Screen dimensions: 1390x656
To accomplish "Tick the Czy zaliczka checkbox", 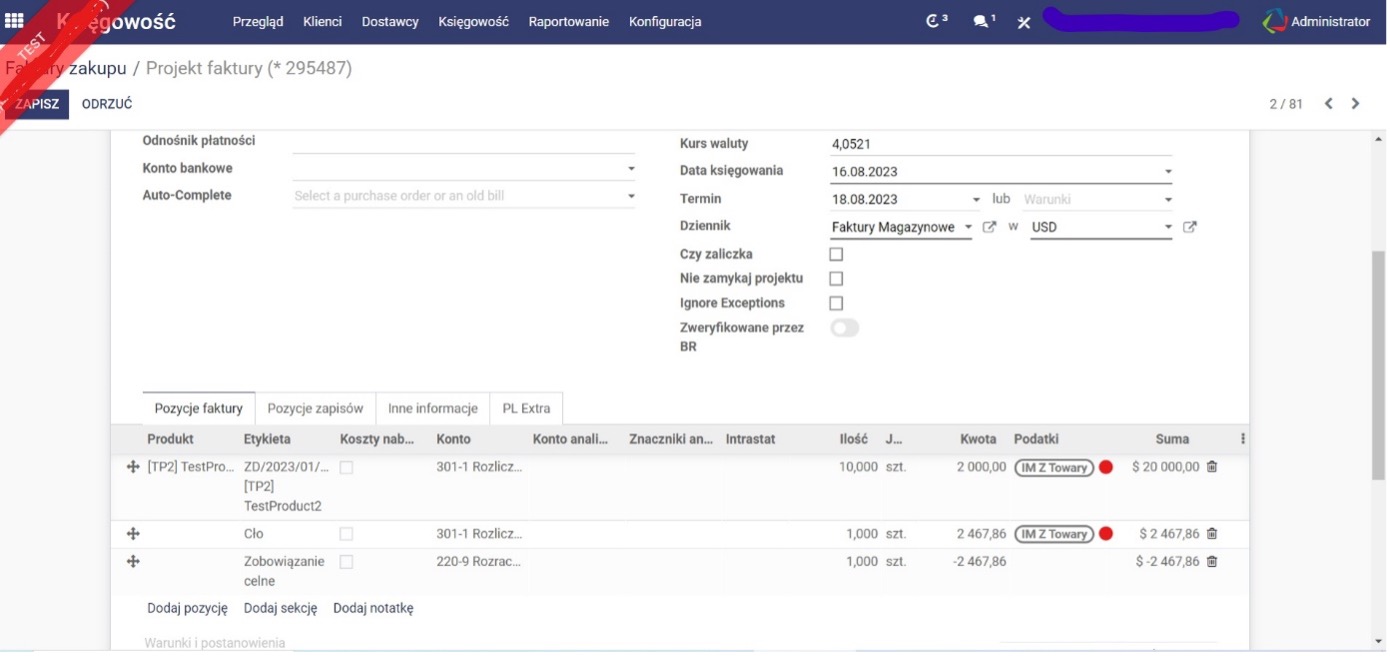I will (837, 255).
